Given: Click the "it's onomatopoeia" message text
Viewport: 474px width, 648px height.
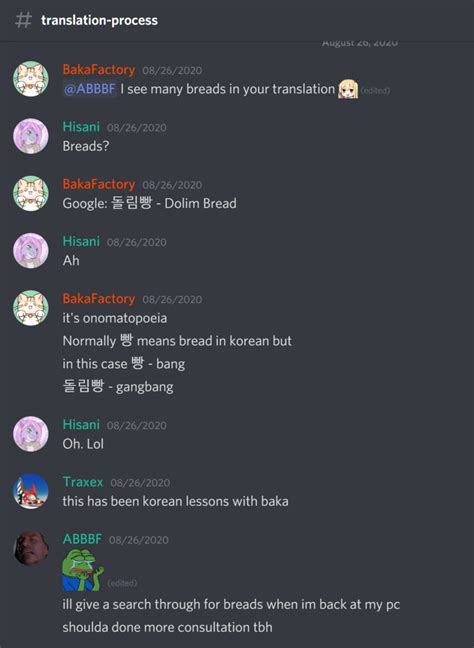Looking at the screenshot, I should [x=115, y=318].
